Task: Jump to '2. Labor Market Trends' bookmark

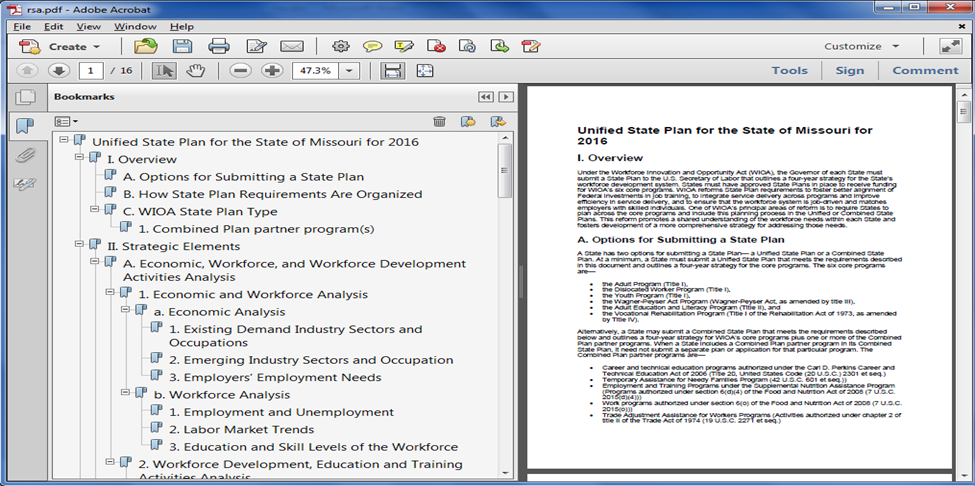Action: tap(241, 429)
